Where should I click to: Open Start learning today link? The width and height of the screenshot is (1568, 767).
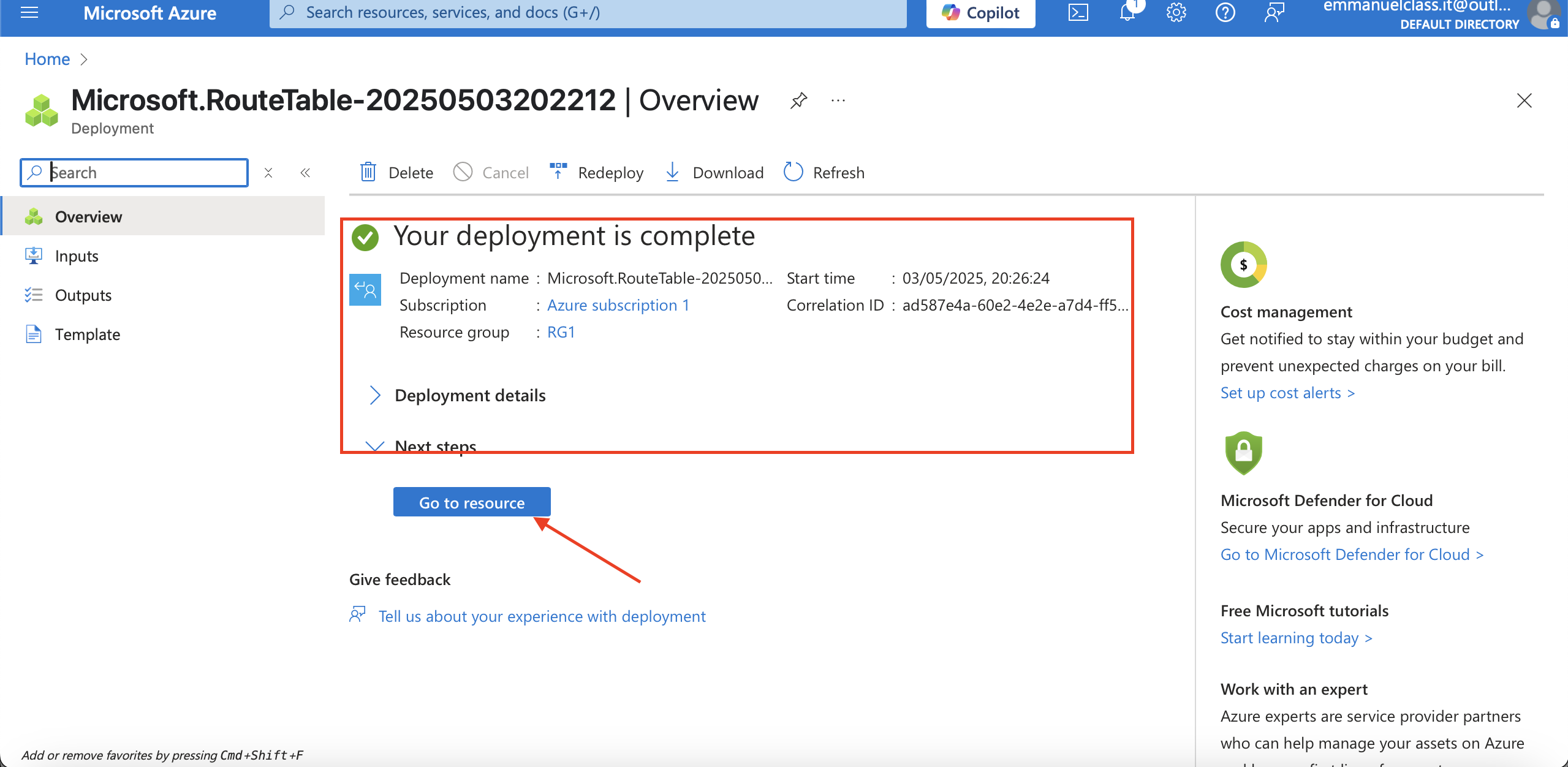click(1297, 638)
